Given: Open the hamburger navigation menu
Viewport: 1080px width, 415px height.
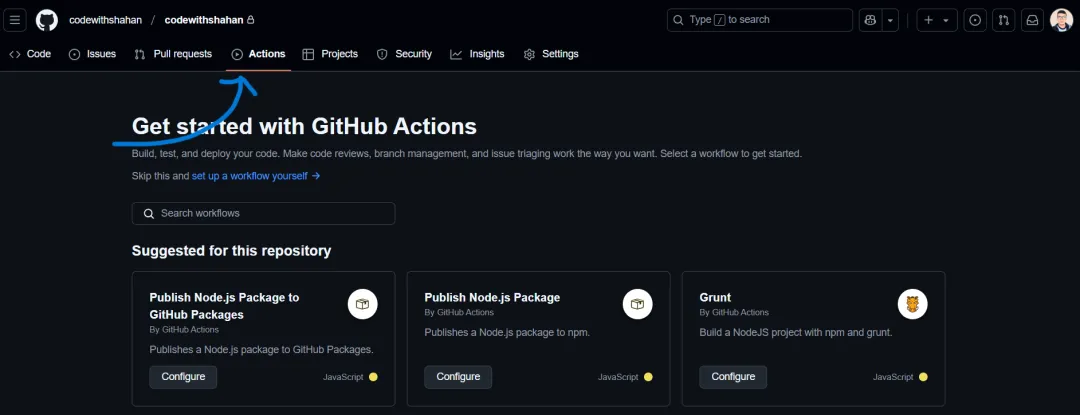Looking at the screenshot, I should coord(16,20).
